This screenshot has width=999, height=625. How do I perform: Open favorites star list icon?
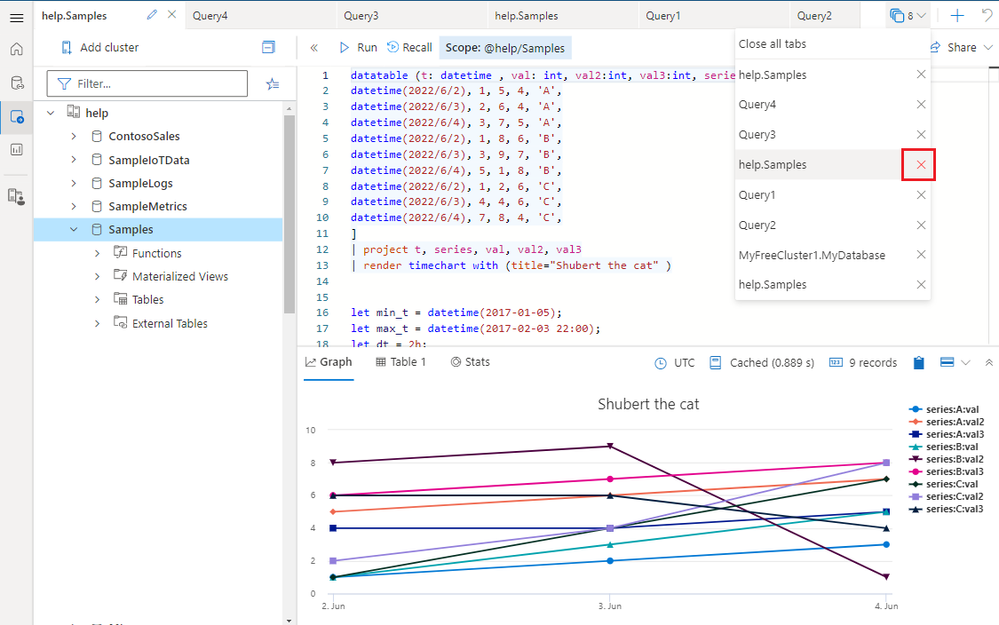pos(273,83)
